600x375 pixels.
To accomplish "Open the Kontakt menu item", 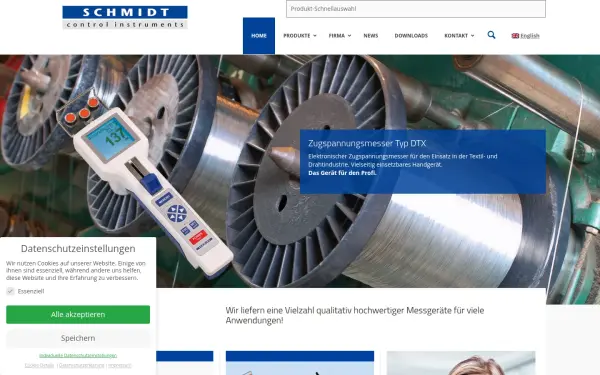I will click(x=456, y=36).
